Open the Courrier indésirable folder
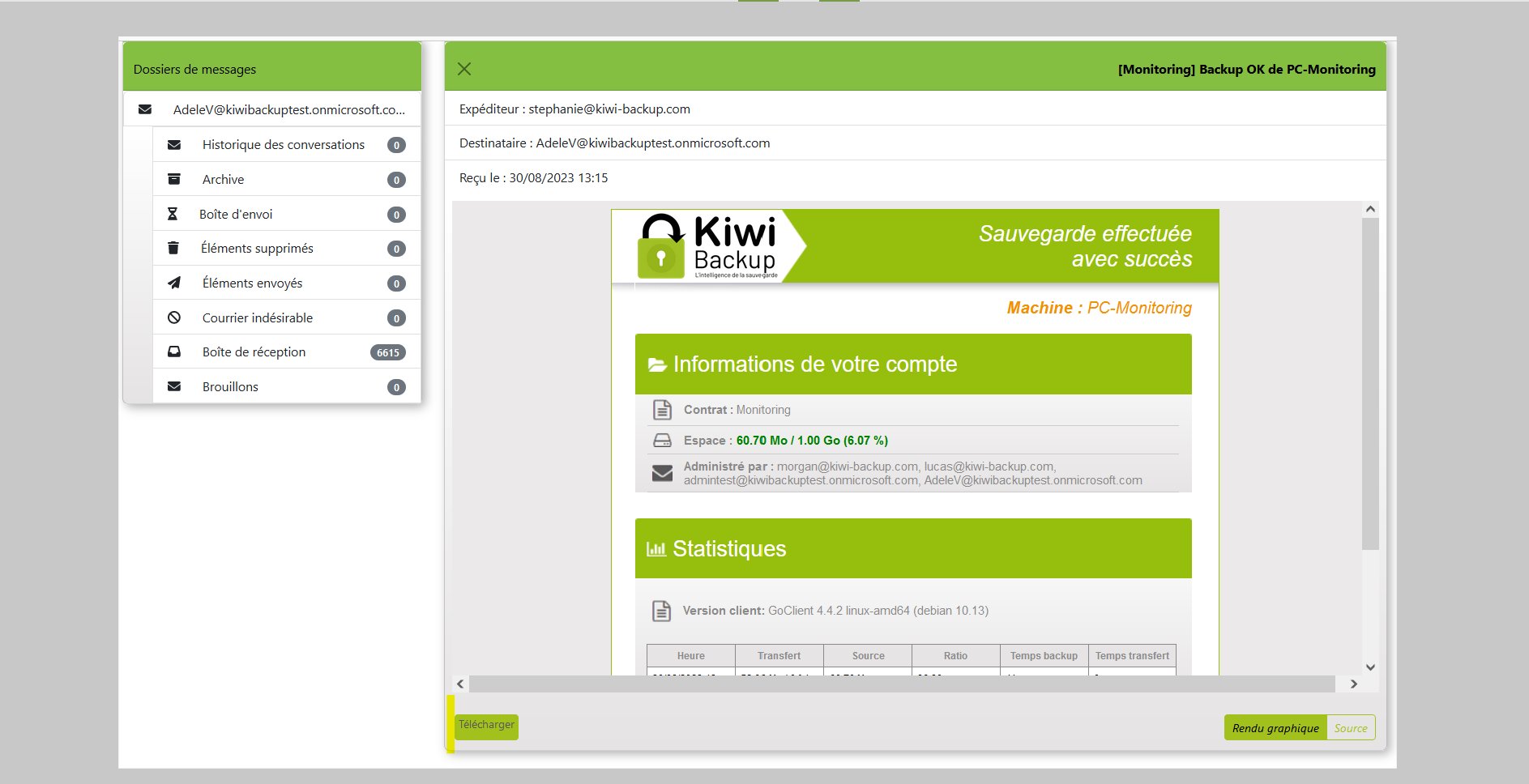Viewport: 1529px width, 784px height. pos(287,317)
